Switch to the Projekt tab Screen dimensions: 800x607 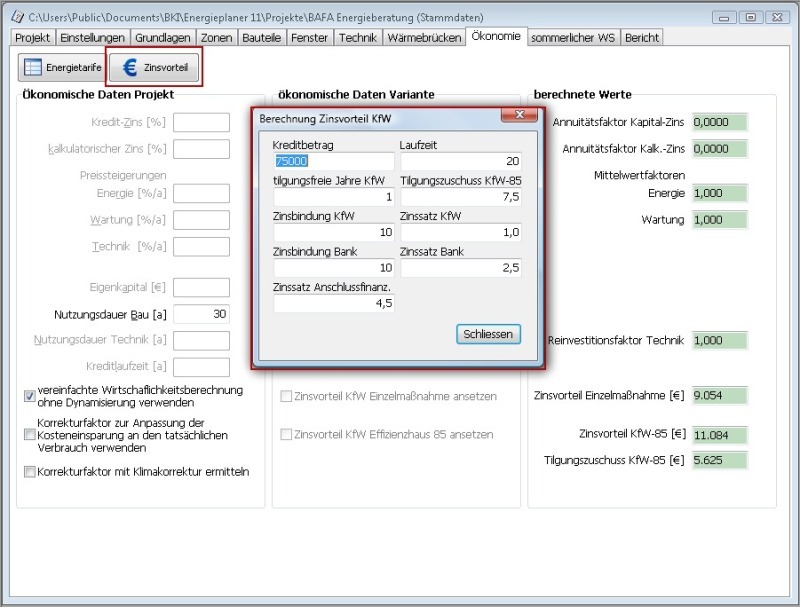(x=33, y=38)
